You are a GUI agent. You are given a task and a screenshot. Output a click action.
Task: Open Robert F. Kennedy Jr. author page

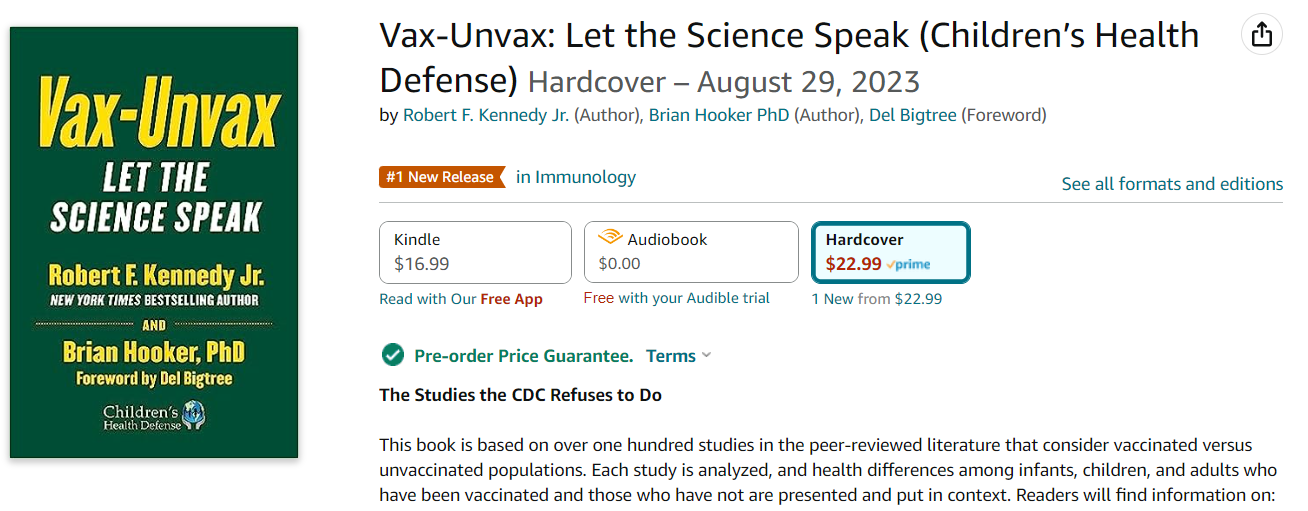tap(486, 115)
